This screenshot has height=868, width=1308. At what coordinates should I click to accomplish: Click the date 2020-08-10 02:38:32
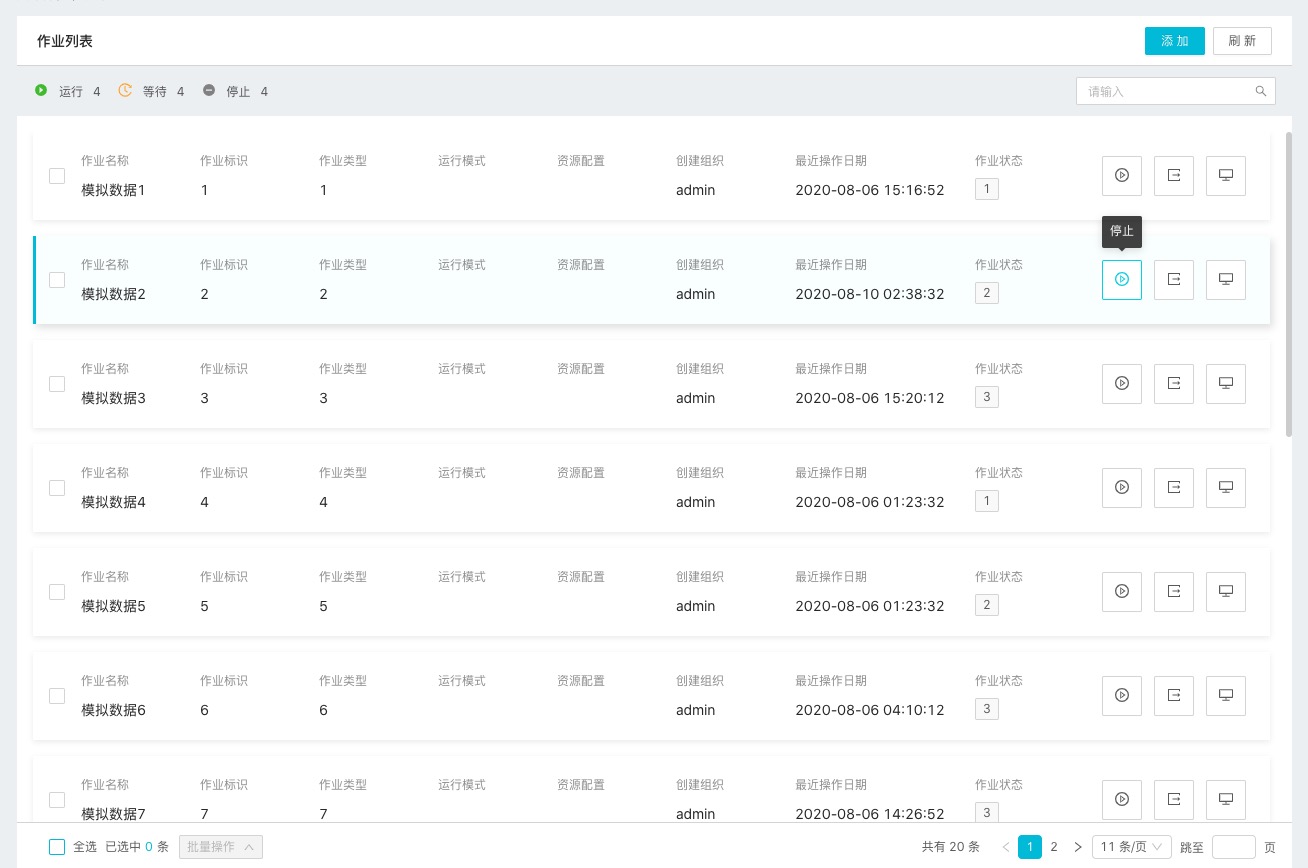tap(870, 294)
